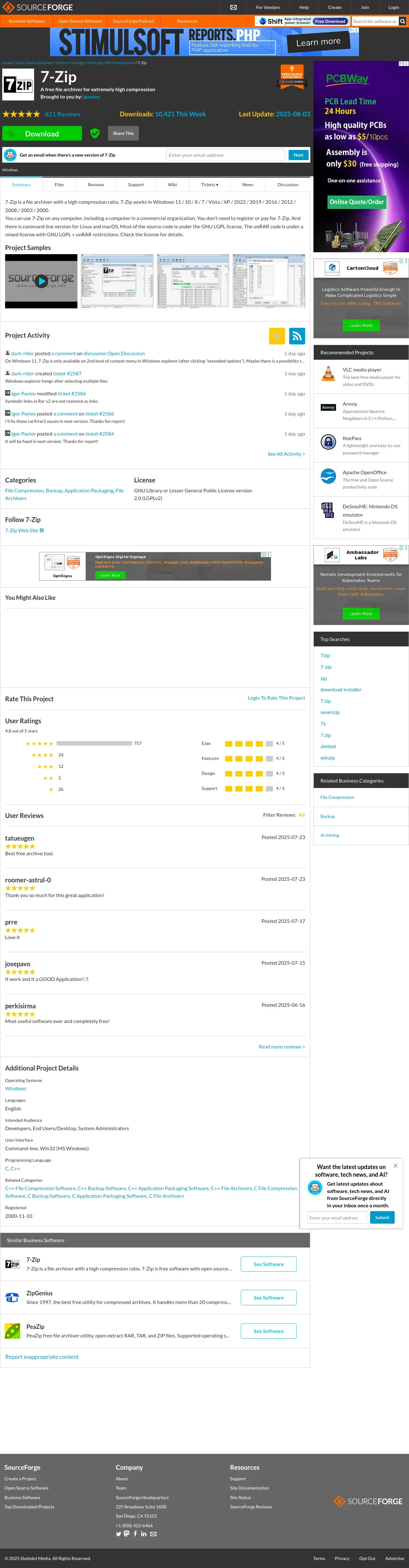Click the footer email envelope icon

click(153, 1534)
